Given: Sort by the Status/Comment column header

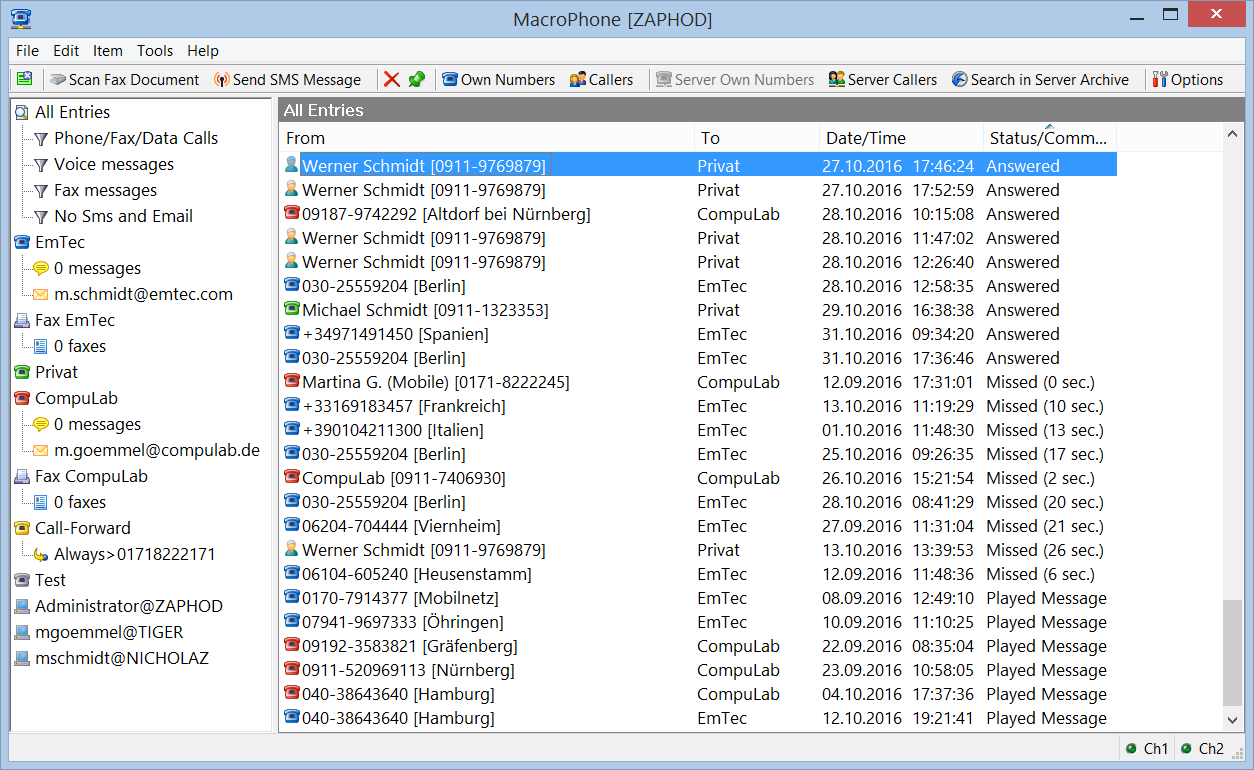Looking at the screenshot, I should 1048,138.
